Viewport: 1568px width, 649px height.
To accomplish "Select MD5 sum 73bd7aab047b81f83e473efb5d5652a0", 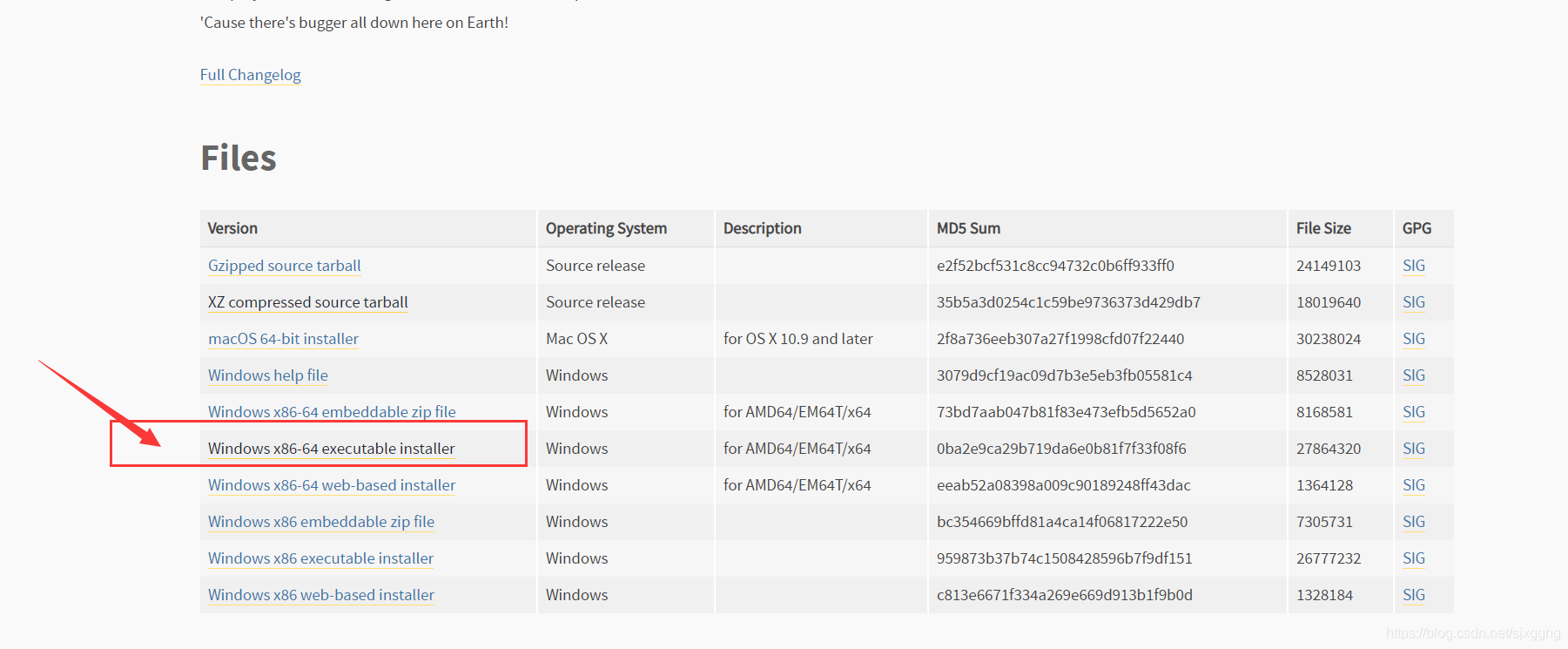I will coord(1067,412).
